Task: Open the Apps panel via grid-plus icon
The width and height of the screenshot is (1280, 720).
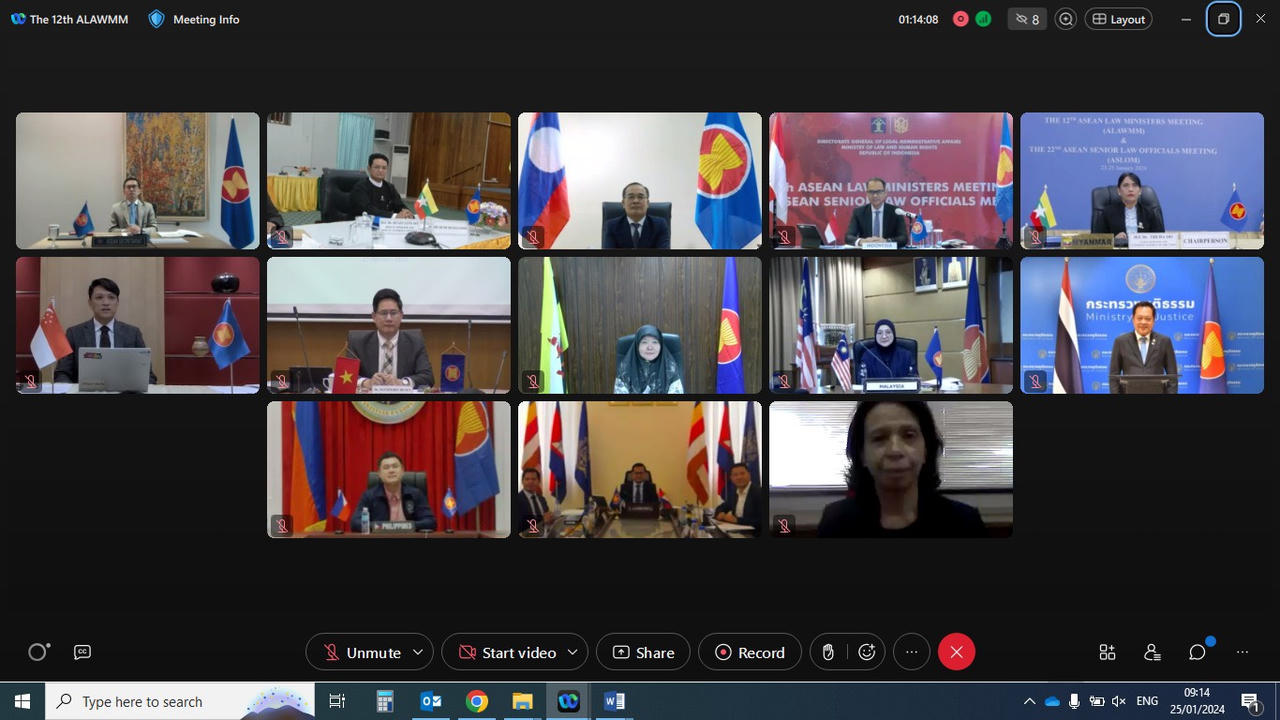Action: 1107,652
